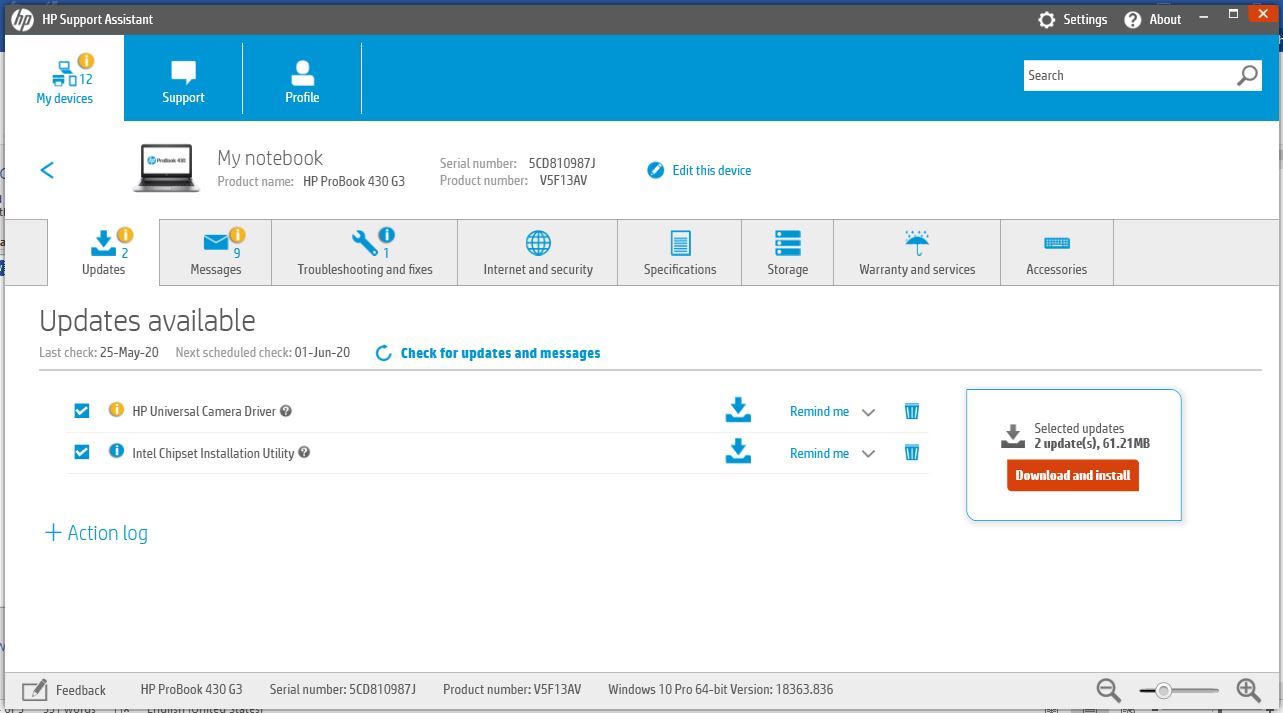
Task: Click Windows 10 Pro version text in status bar
Action: (x=720, y=689)
